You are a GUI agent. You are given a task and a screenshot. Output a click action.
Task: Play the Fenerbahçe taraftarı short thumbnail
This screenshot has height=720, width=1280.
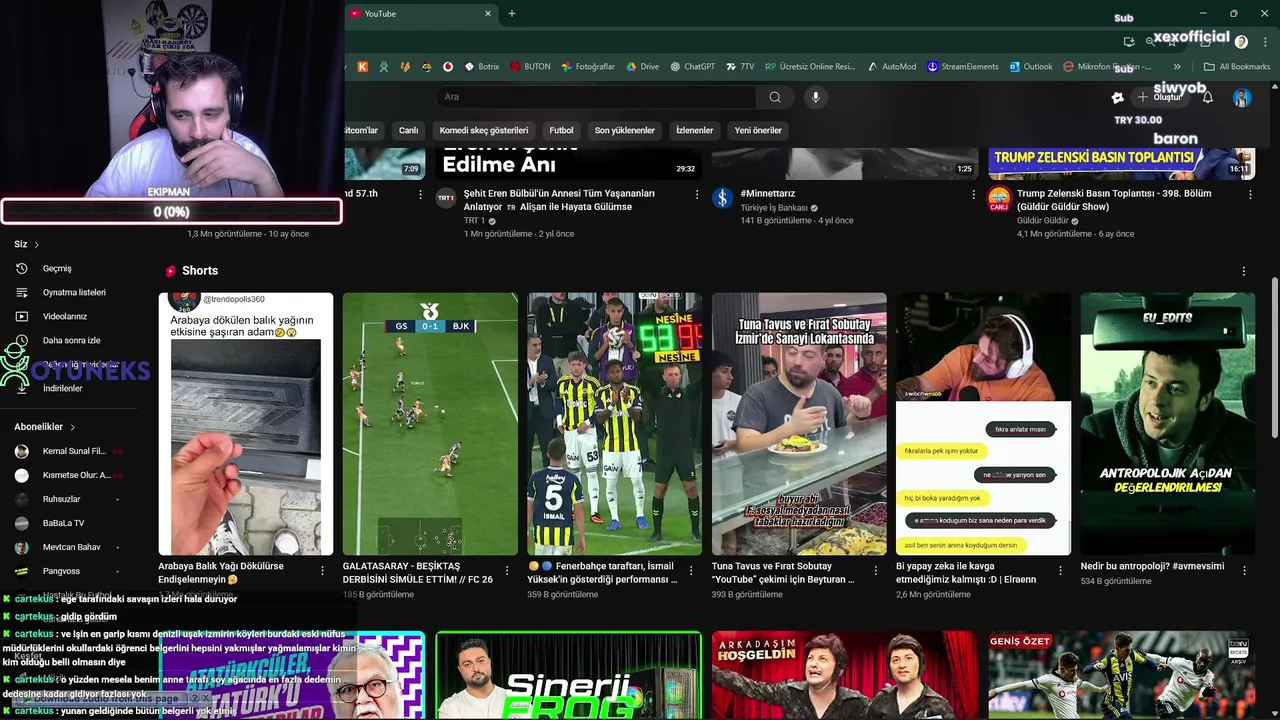point(614,423)
